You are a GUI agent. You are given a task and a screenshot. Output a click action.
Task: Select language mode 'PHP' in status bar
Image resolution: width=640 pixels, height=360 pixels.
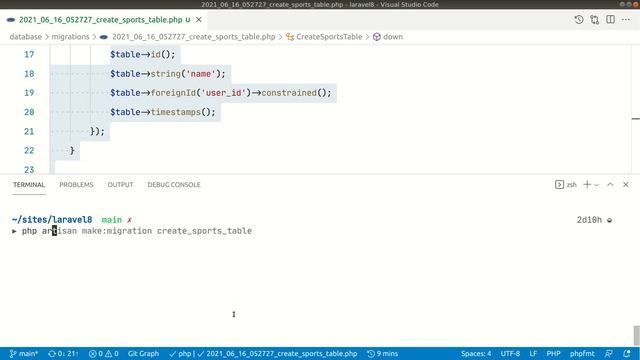coord(553,353)
